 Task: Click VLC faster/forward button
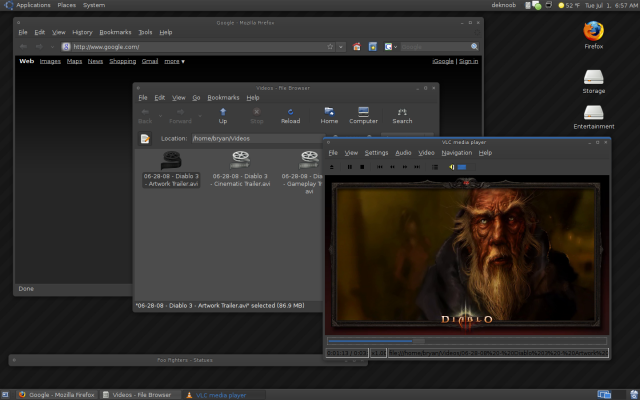(x=405, y=167)
